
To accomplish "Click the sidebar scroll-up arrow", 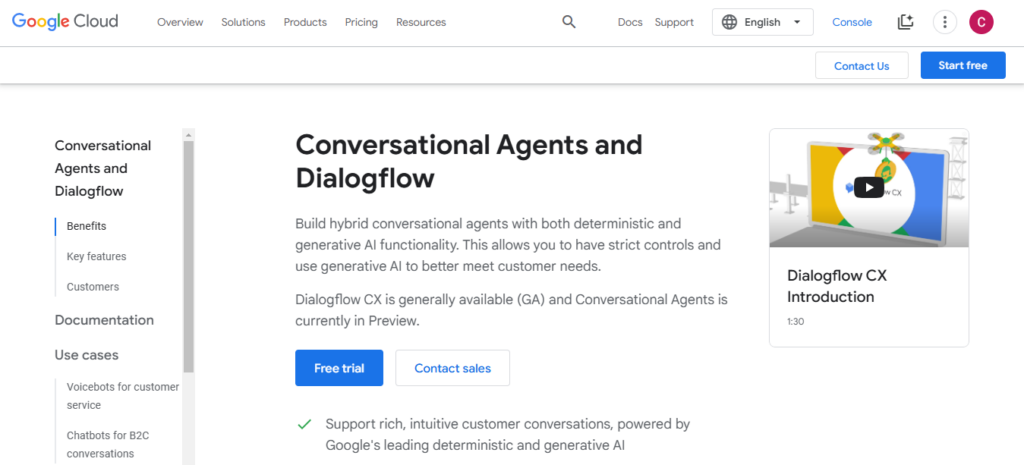I will [189, 135].
